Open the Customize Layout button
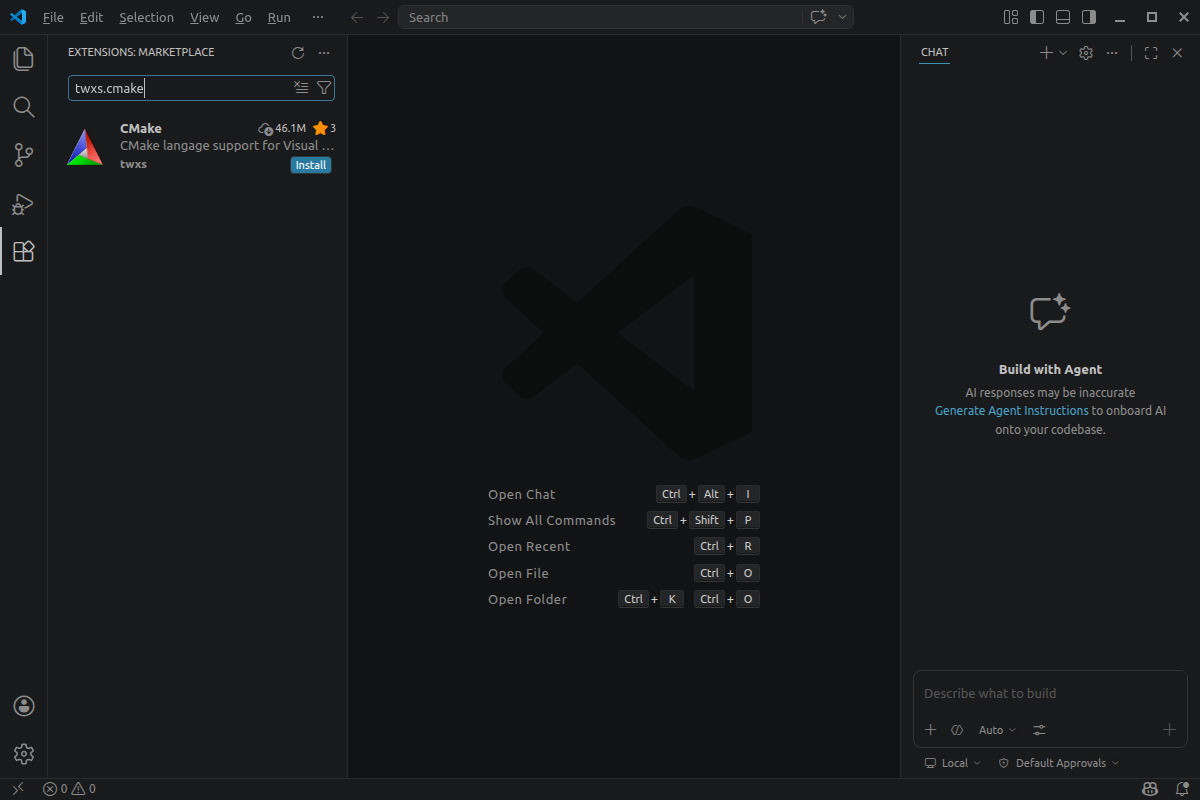 point(1011,17)
